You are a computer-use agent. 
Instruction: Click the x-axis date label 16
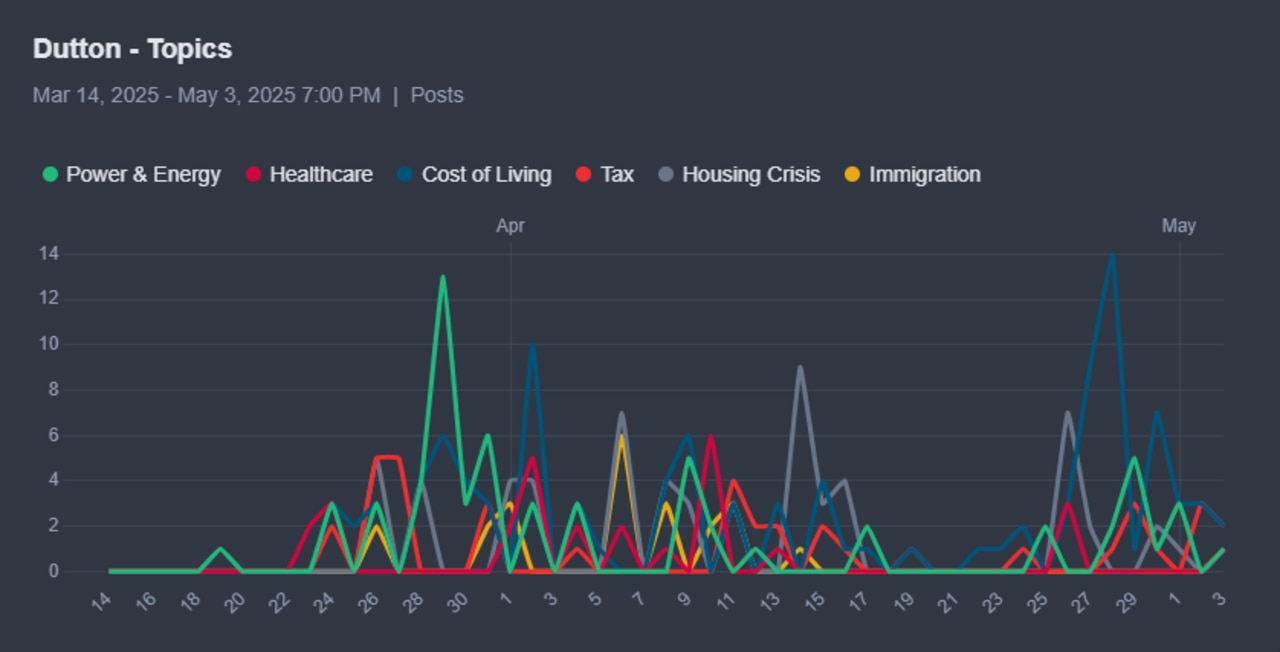(146, 601)
